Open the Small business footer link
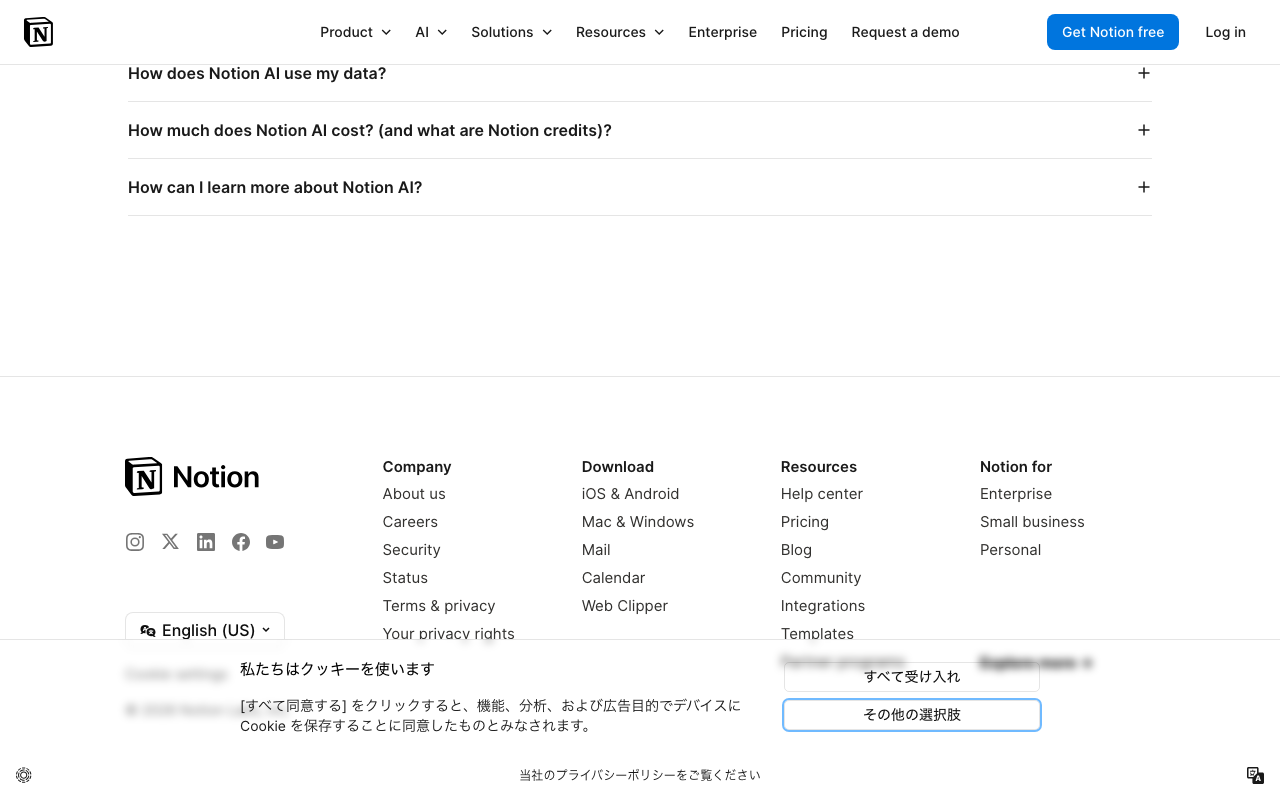Image resolution: width=1280 pixels, height=800 pixels. pos(1032,522)
